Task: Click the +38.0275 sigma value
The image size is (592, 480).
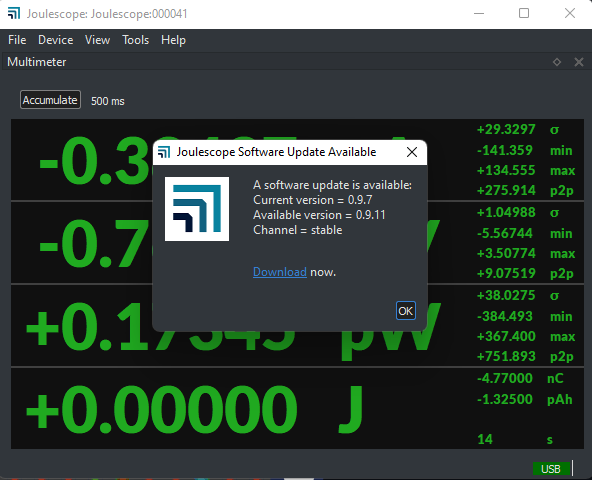Action: [x=506, y=295]
